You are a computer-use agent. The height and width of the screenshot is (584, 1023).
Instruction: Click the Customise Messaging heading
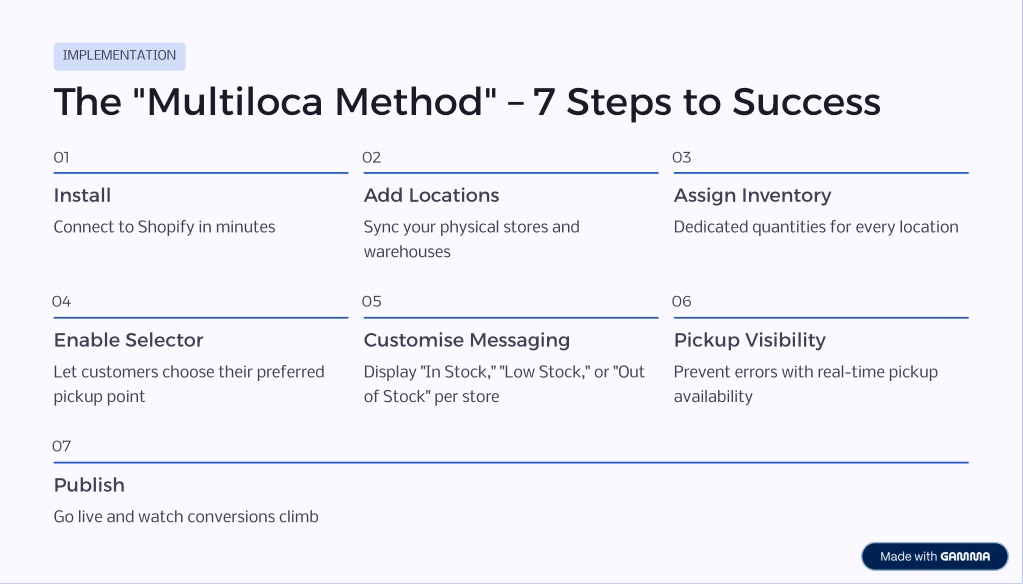pyautogui.click(x=466, y=340)
